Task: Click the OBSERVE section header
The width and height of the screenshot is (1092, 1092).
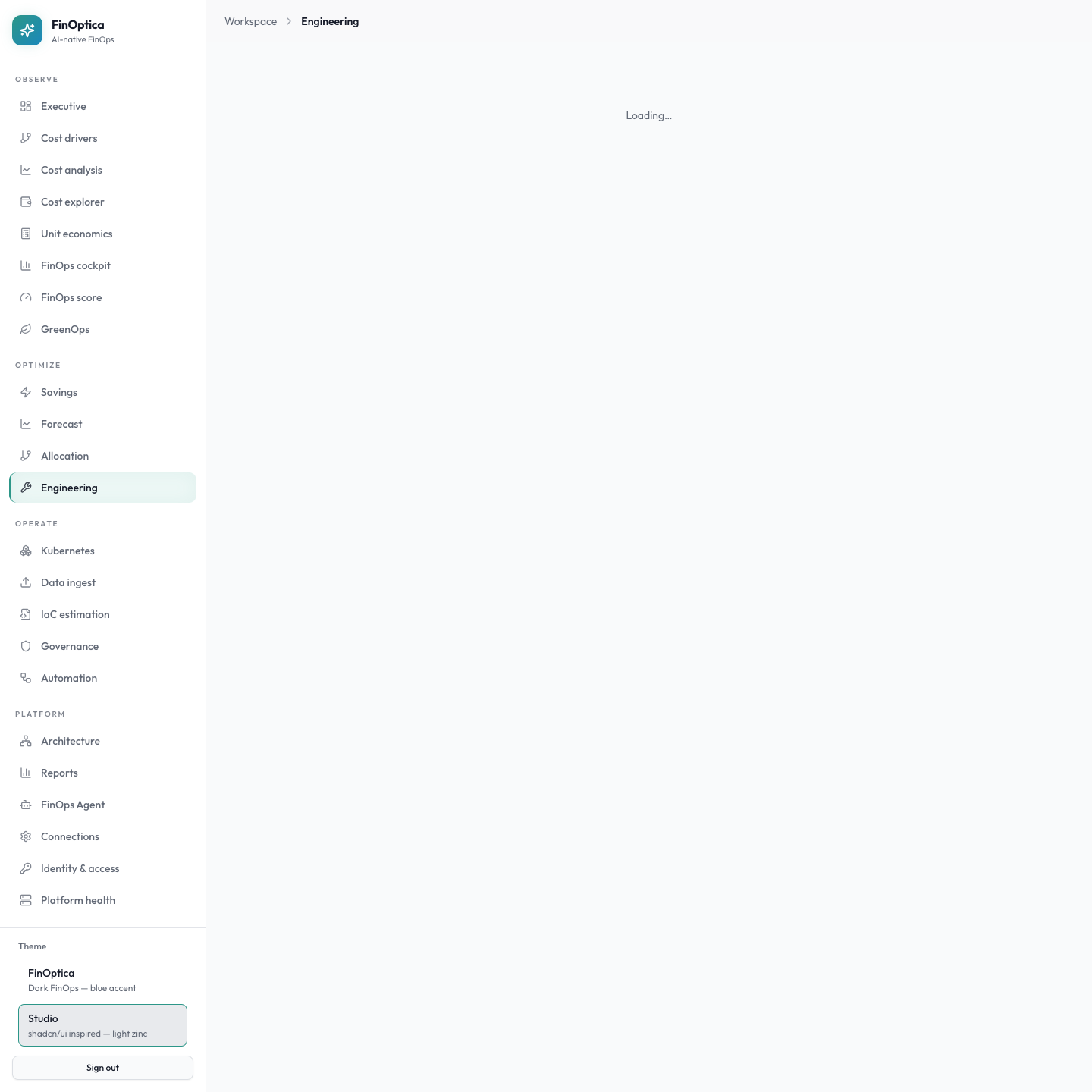Action: pos(36,79)
